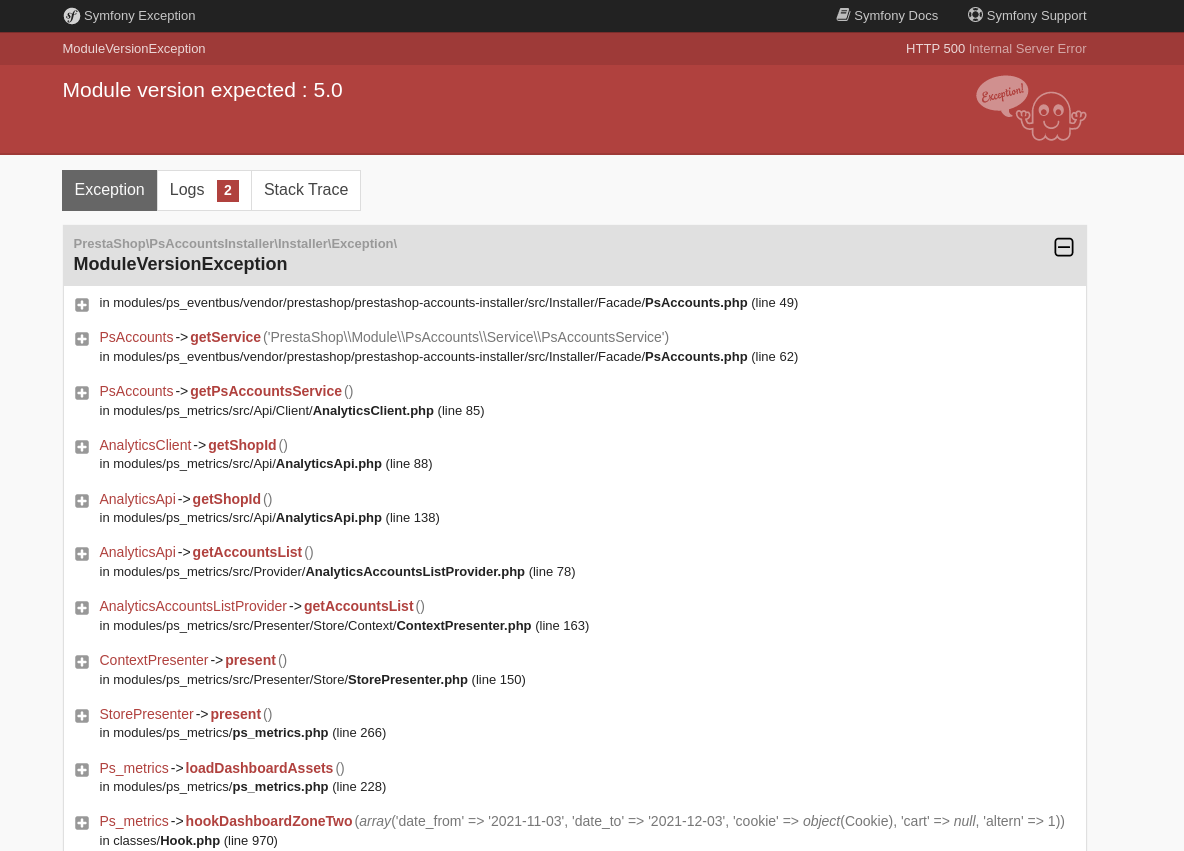Click the Symfony logo icon in header
Screen dimensions: 1184x851
coord(72,16)
